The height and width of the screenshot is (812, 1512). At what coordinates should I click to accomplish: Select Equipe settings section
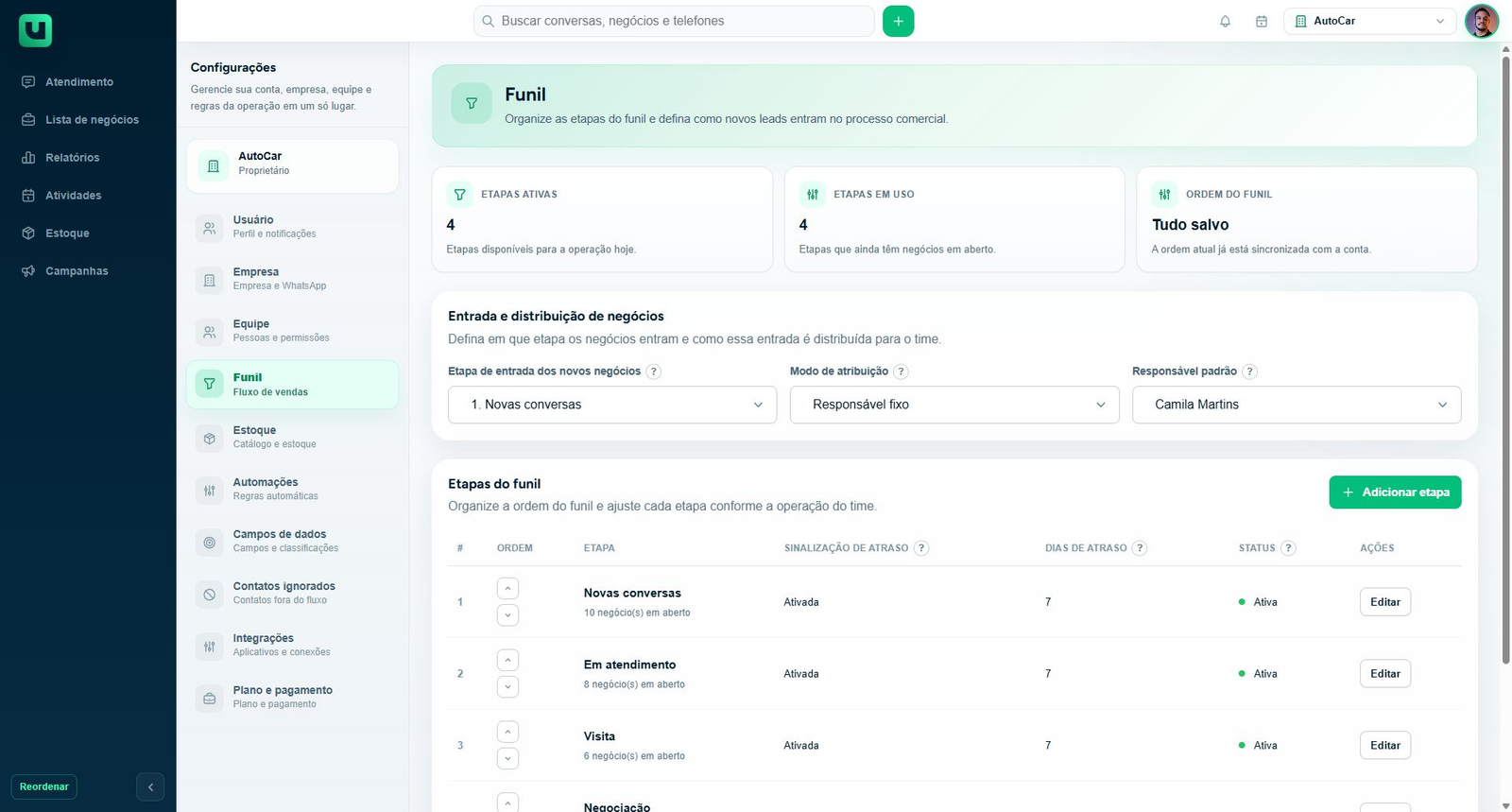coord(292,331)
